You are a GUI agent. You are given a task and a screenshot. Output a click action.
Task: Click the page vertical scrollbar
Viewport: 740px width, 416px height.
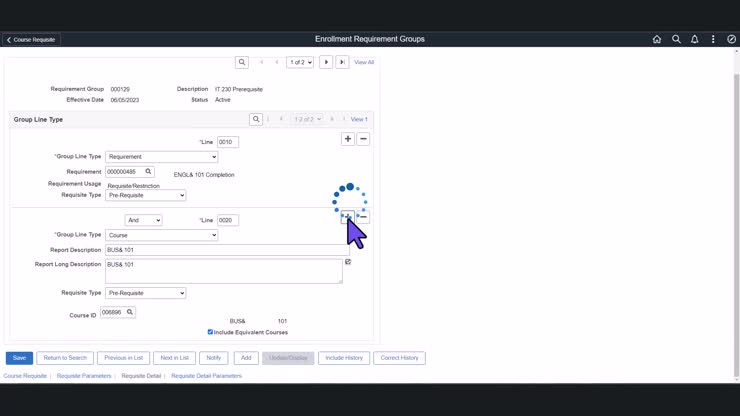click(736, 227)
